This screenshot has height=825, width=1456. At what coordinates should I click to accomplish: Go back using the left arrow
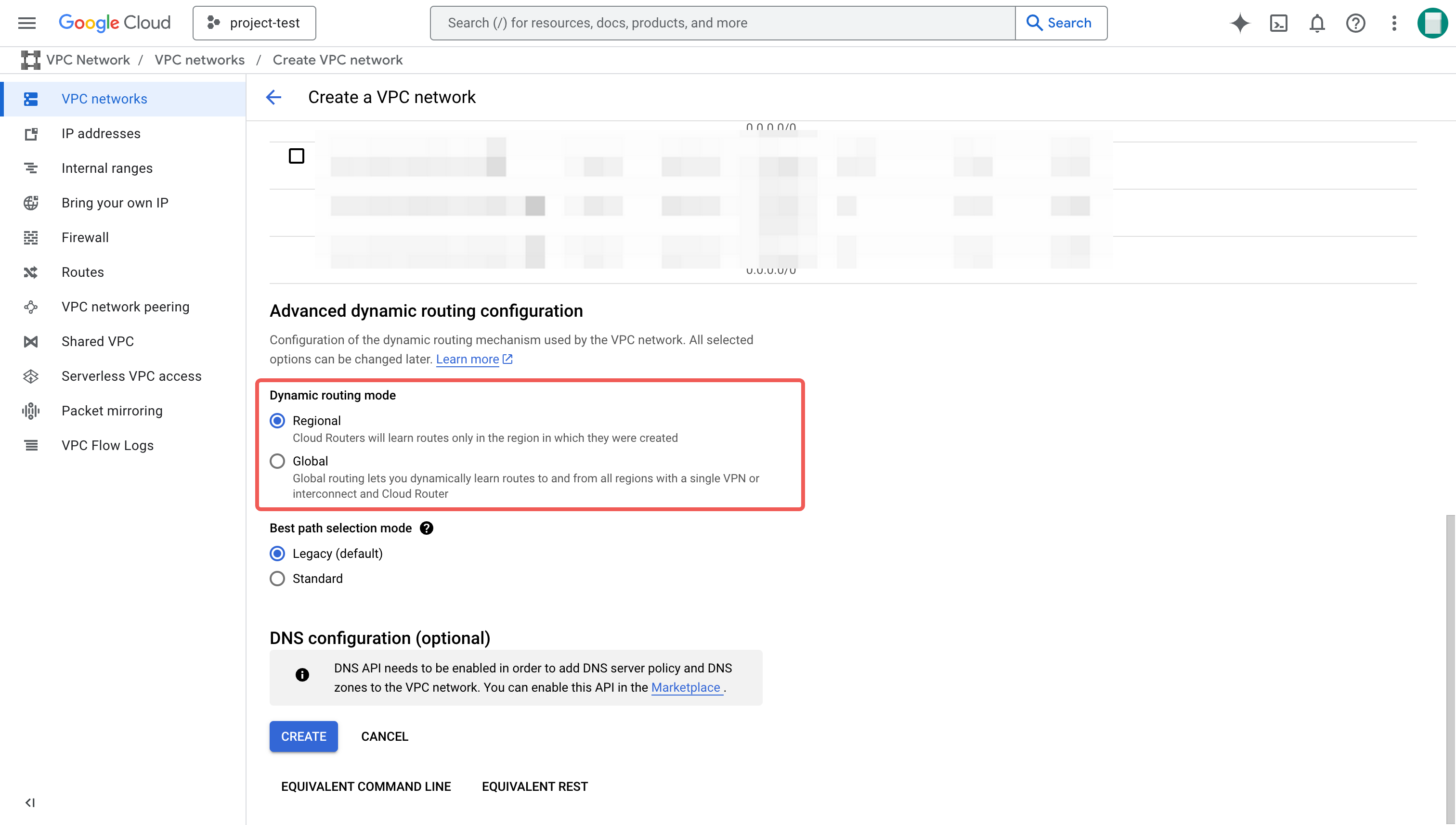pyautogui.click(x=274, y=97)
